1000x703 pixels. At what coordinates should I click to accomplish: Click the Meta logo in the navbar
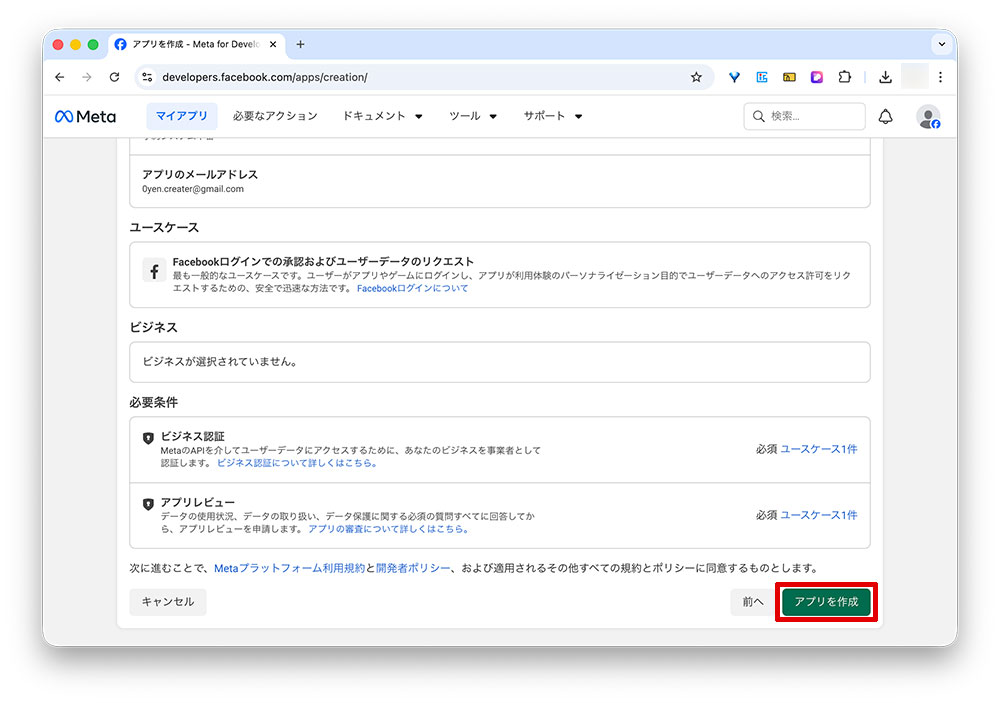(85, 116)
